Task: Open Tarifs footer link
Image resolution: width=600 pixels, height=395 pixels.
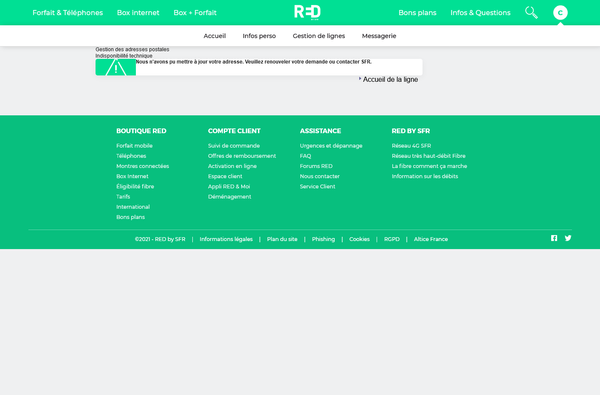Action: [x=123, y=197]
